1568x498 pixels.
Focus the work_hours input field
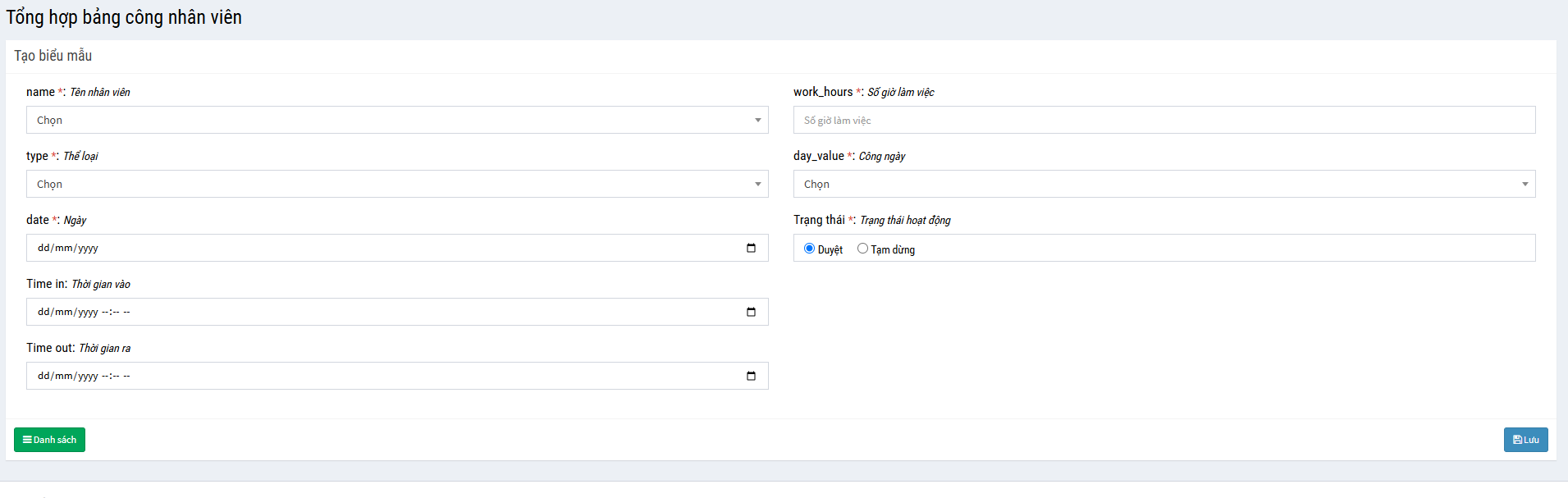1163,120
